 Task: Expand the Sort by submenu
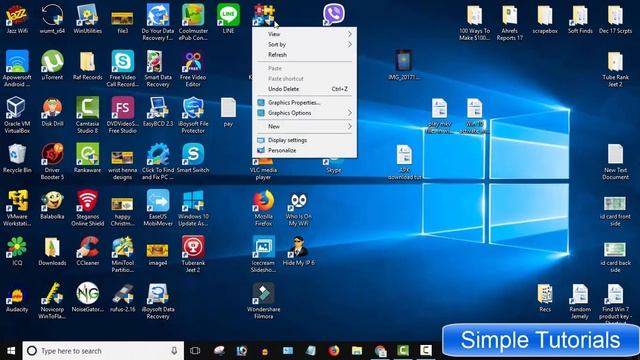coord(304,44)
